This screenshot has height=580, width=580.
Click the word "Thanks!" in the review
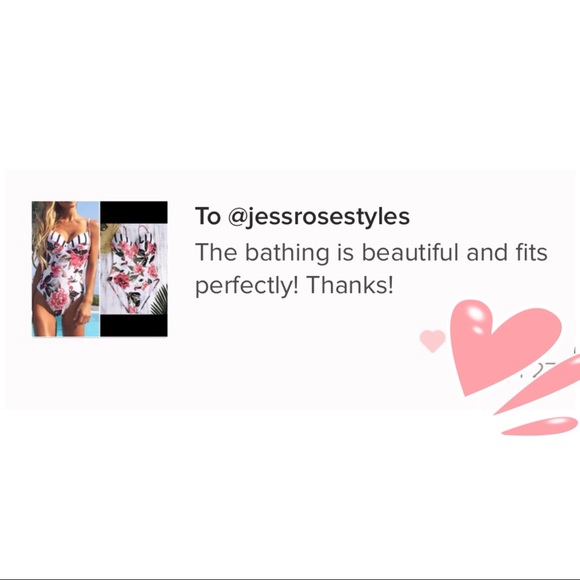350,285
